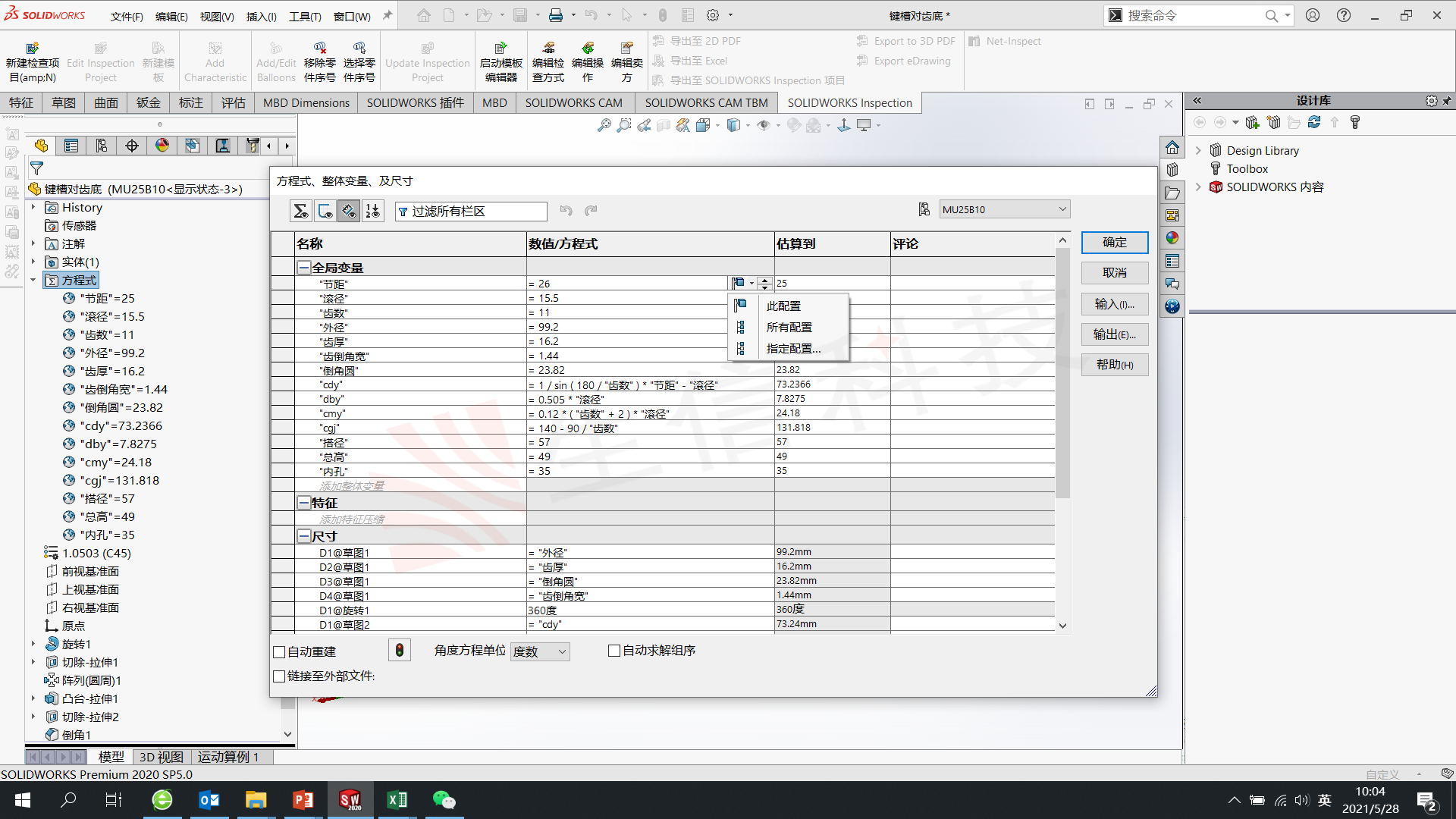Click the spinner arrows on 节距 value
The height and width of the screenshot is (819, 1456).
pos(765,284)
